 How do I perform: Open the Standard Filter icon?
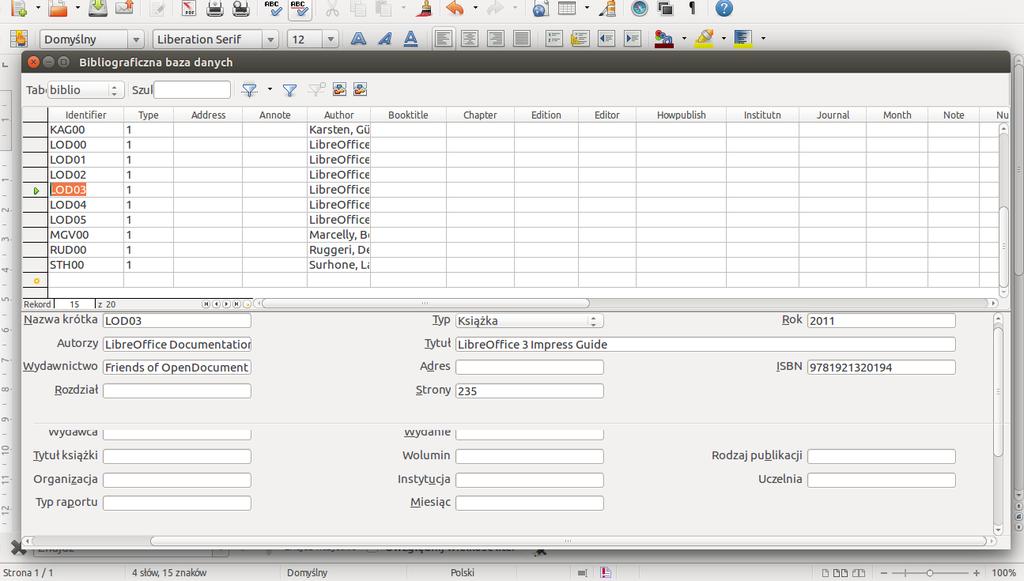pyautogui.click(x=289, y=90)
